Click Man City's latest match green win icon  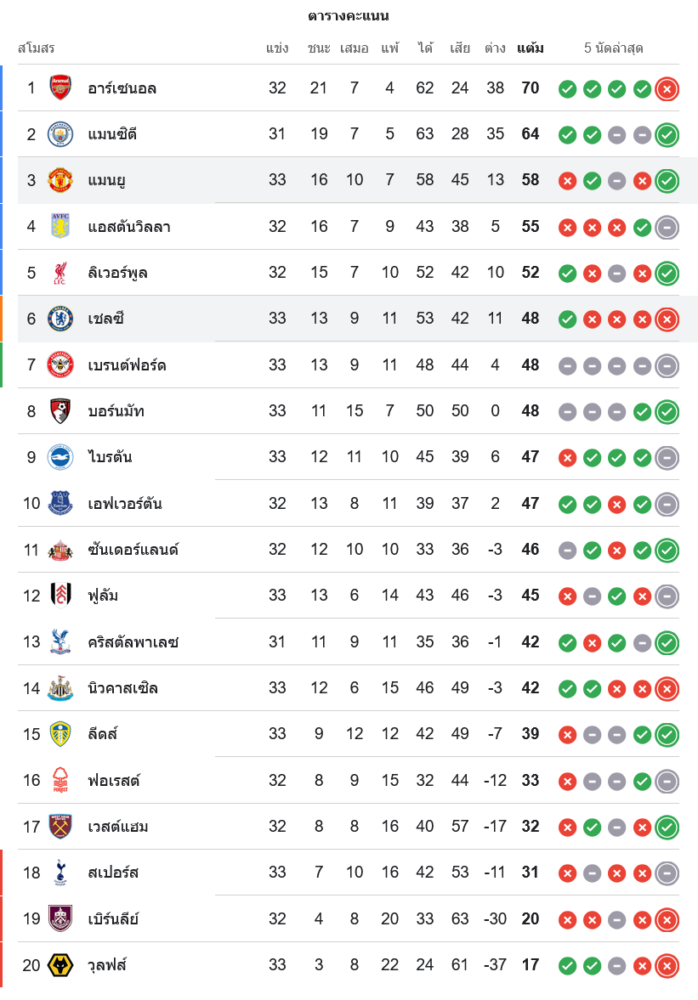click(x=667, y=135)
